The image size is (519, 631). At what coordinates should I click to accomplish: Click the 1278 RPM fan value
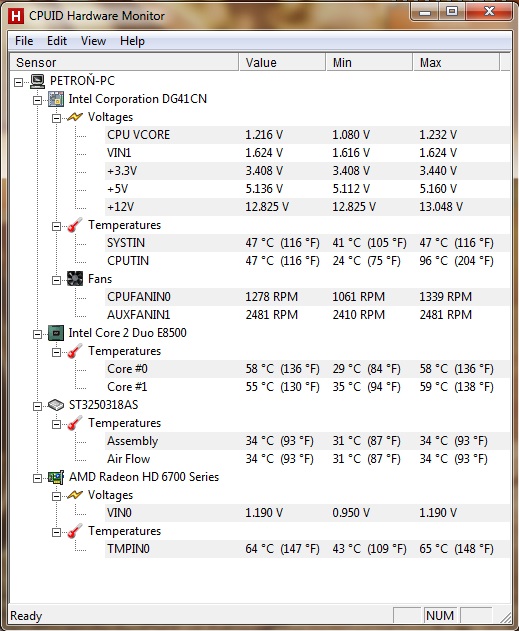point(272,297)
